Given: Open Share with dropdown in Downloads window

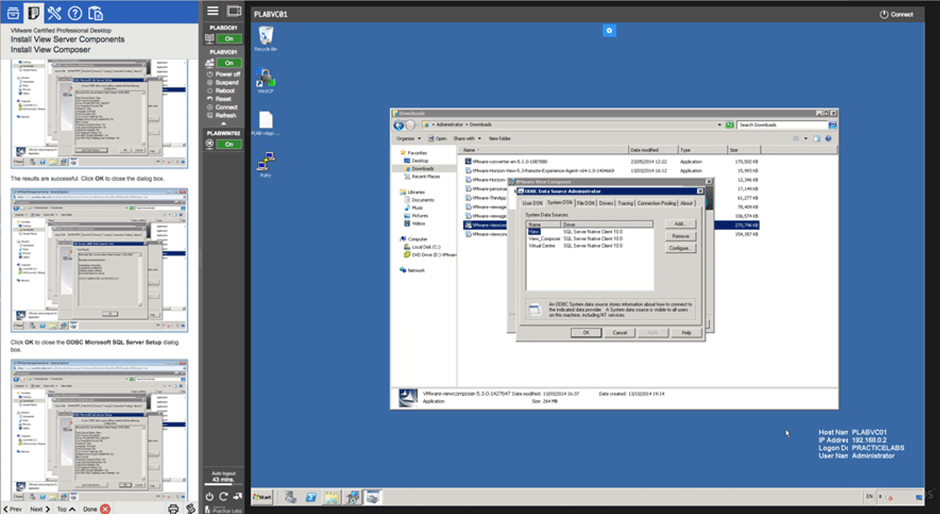Looking at the screenshot, I should pyautogui.click(x=467, y=139).
